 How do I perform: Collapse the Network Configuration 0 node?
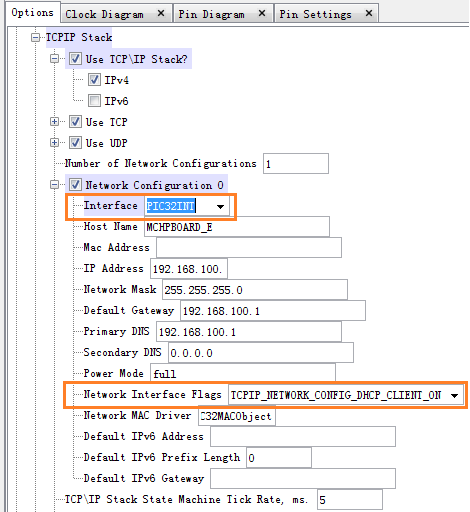click(54, 184)
